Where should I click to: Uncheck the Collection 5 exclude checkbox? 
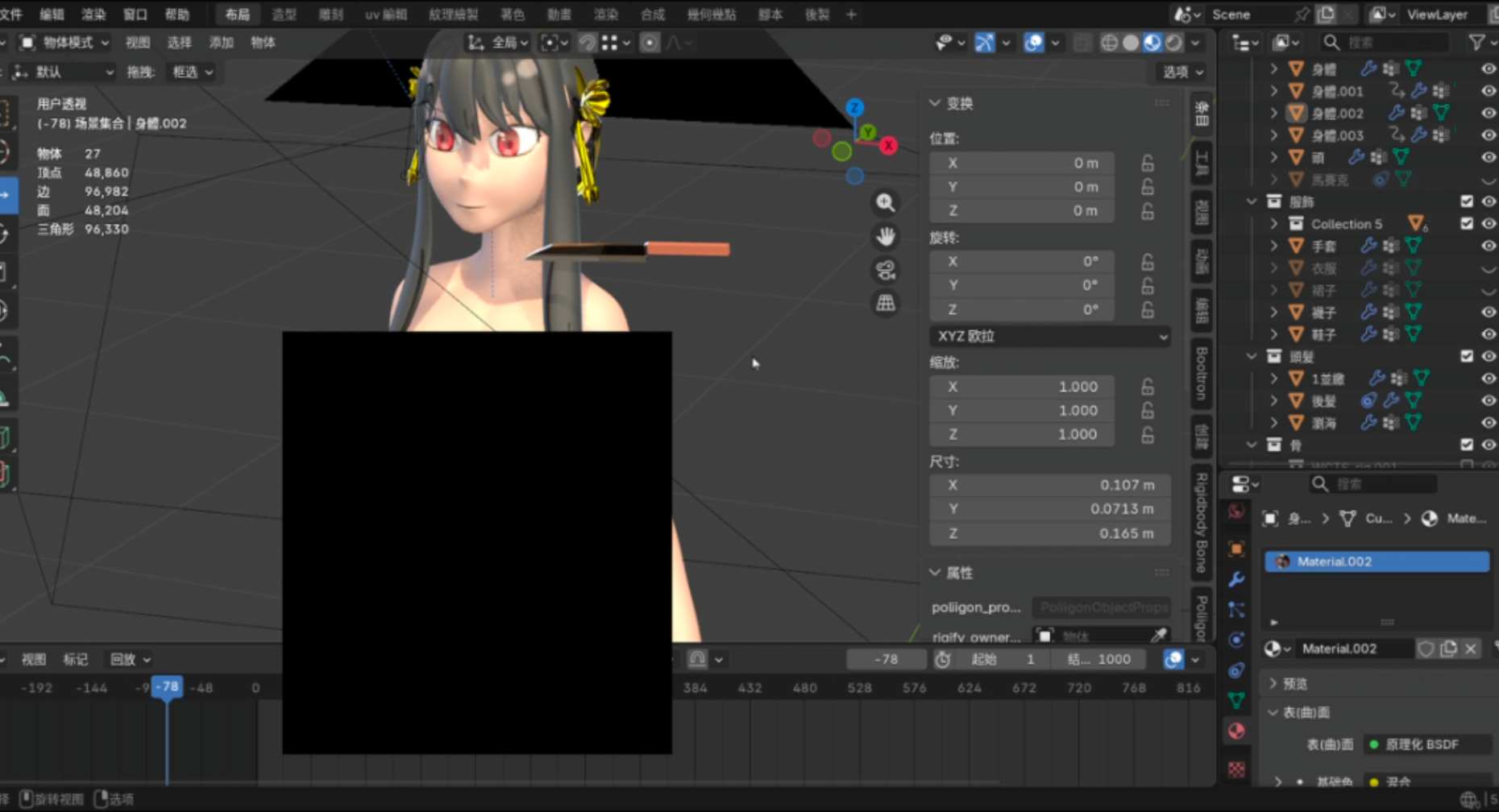click(x=1467, y=223)
